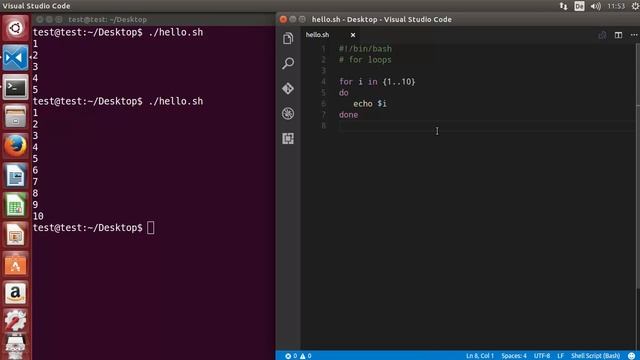
Task: Open the keyboard layout indicator
Action: pos(579,6)
